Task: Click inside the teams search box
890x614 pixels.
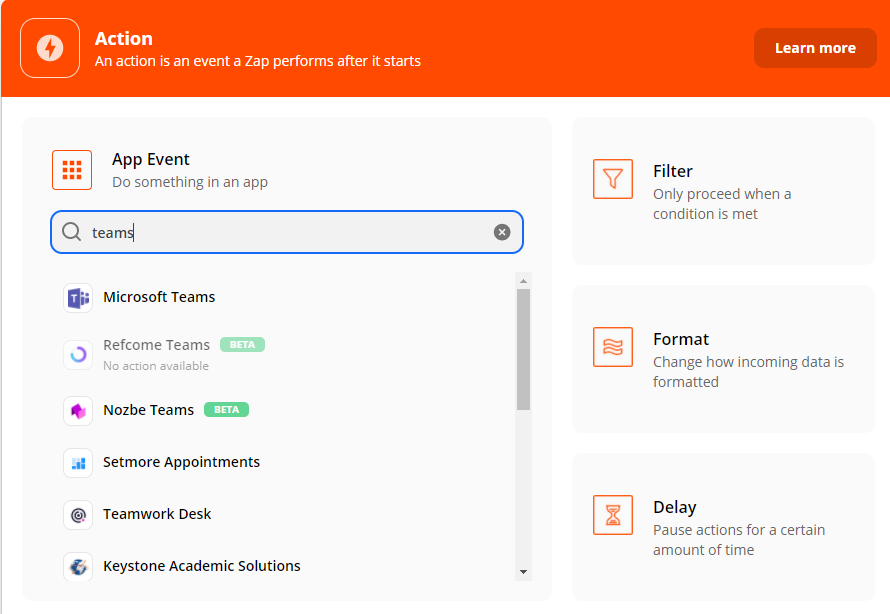Action: [287, 232]
